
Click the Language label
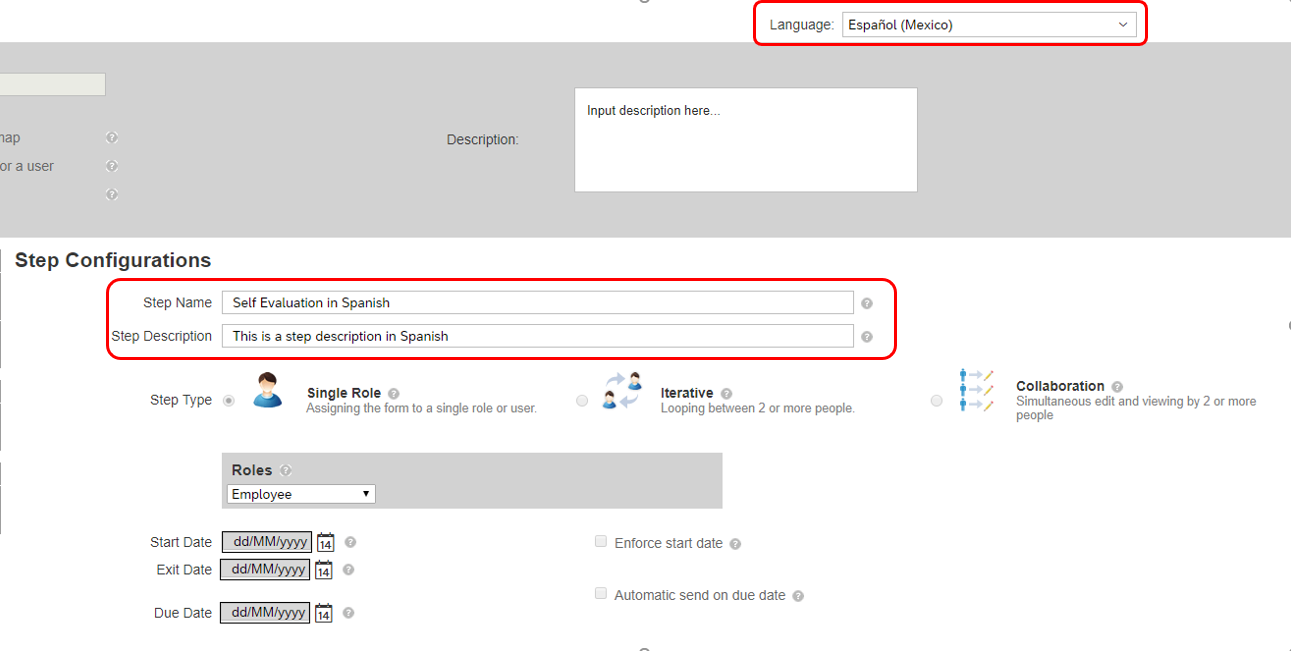802,25
